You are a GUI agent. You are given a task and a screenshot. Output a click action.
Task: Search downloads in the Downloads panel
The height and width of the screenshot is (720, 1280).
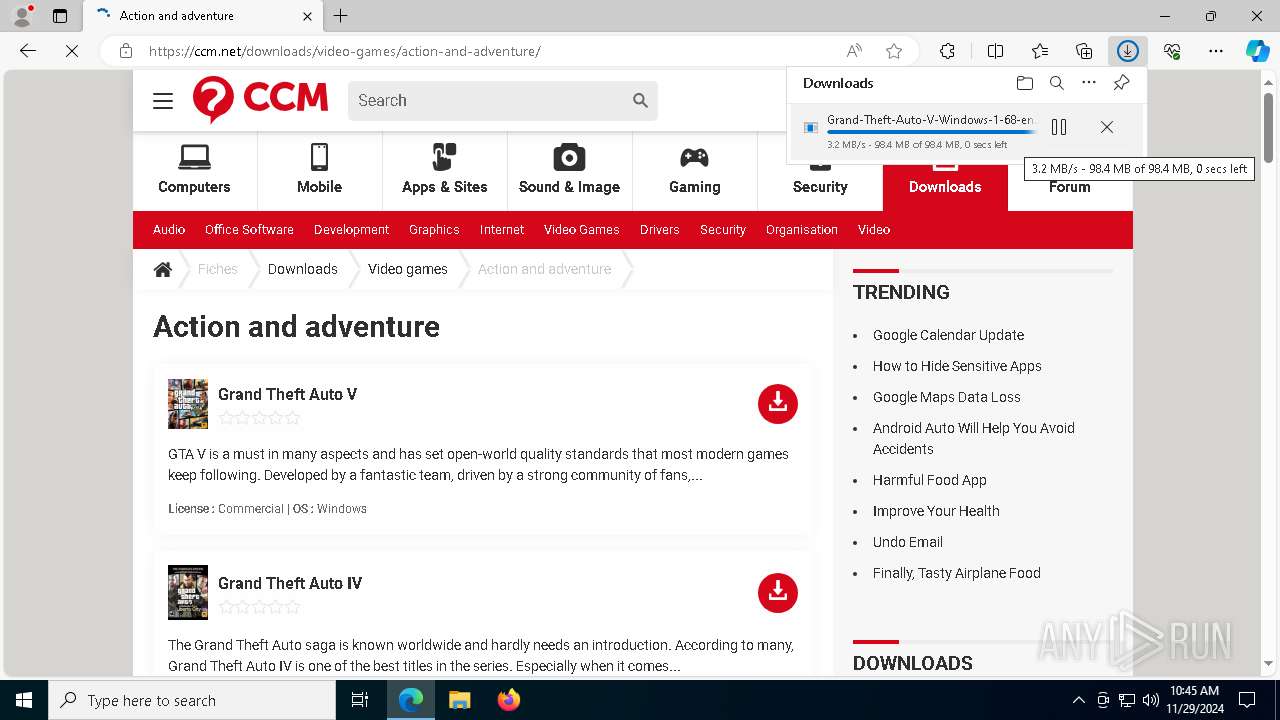[x=1056, y=83]
